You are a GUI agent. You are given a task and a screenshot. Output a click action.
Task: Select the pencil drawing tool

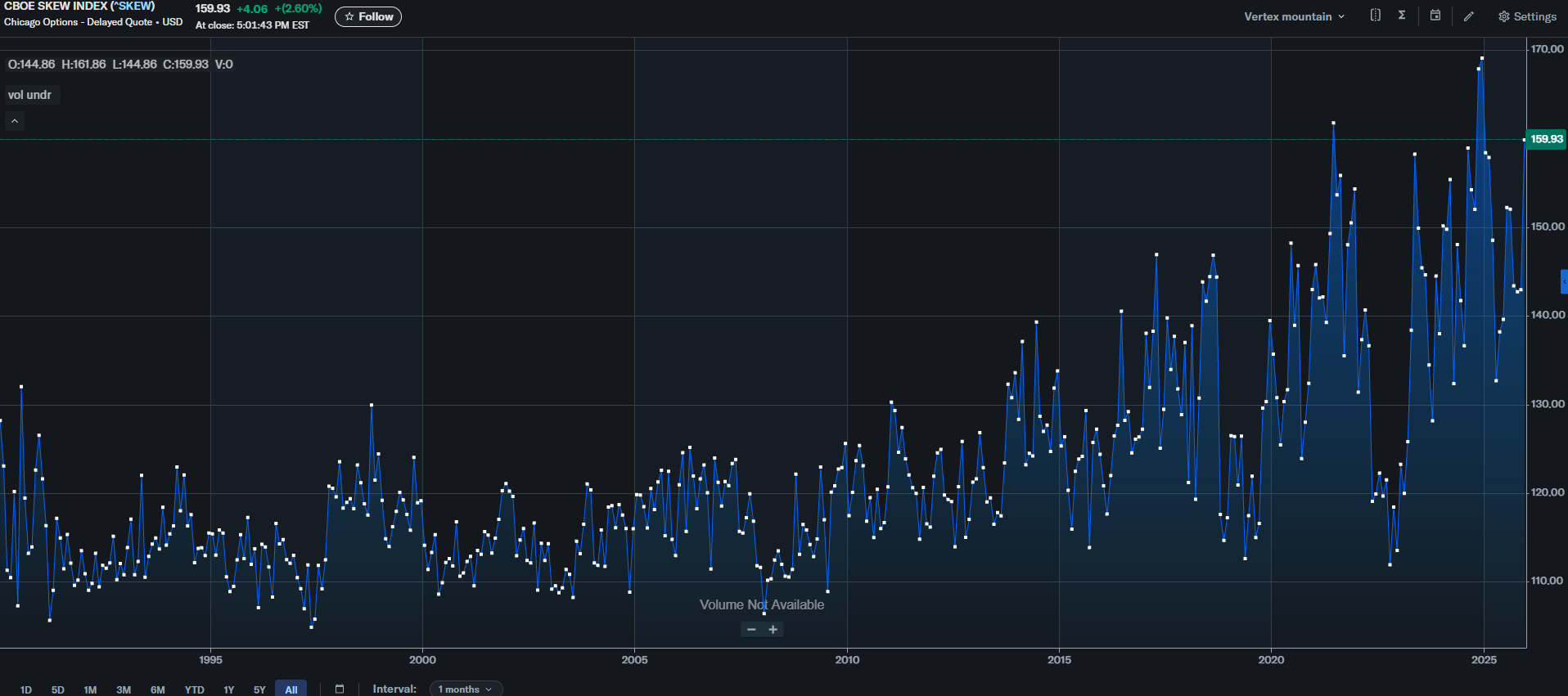click(1469, 16)
